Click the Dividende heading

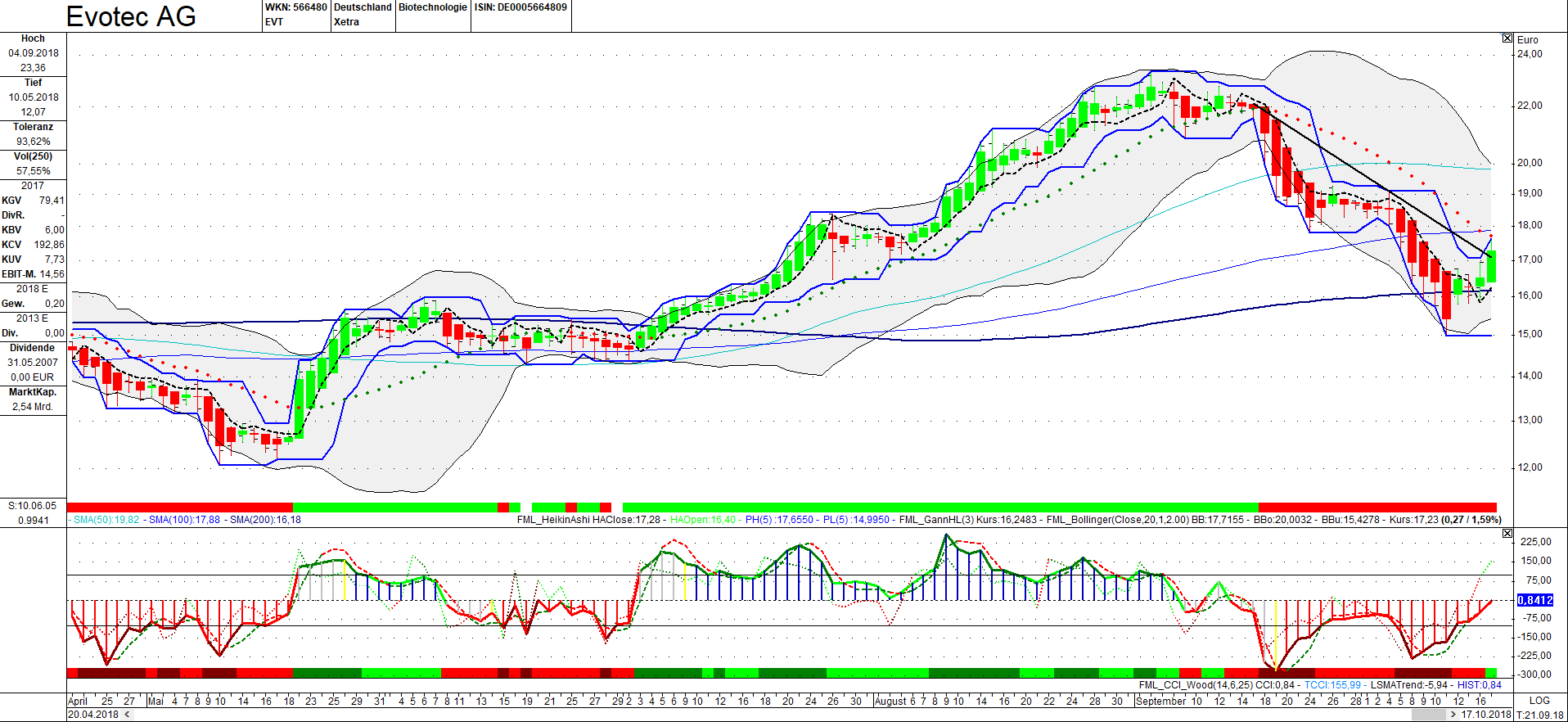33,348
